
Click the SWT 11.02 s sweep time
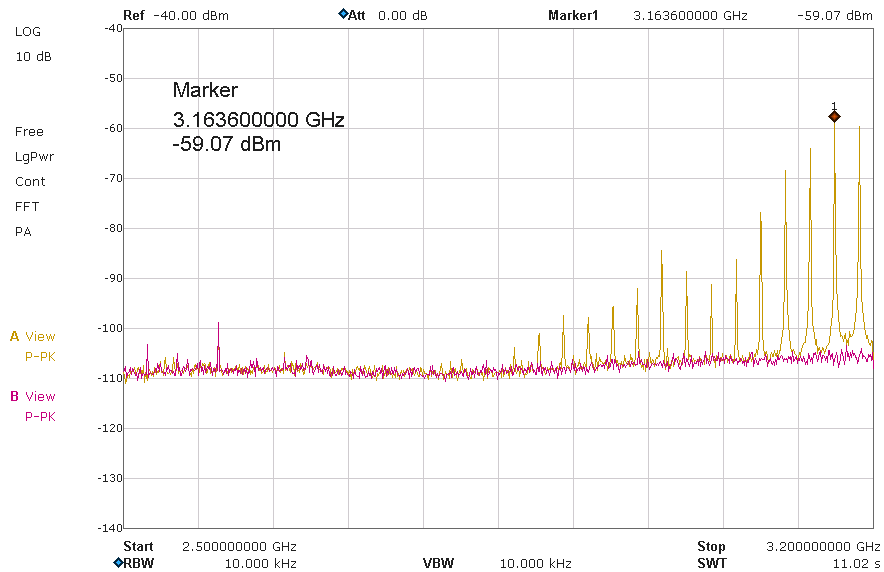point(856,563)
